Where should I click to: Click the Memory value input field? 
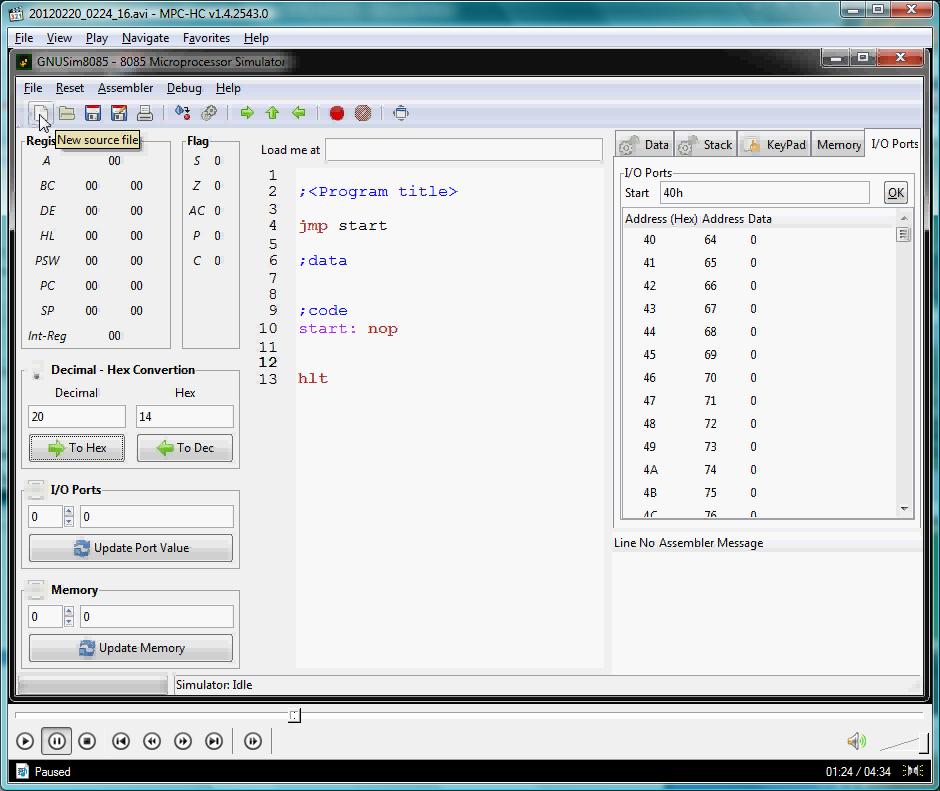coord(156,617)
